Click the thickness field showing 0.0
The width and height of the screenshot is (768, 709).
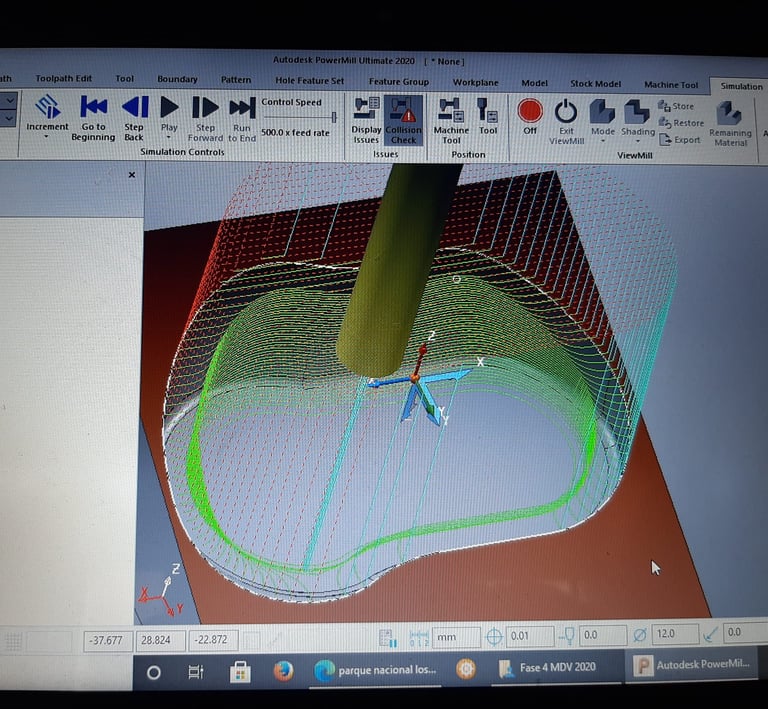pyautogui.click(x=602, y=635)
